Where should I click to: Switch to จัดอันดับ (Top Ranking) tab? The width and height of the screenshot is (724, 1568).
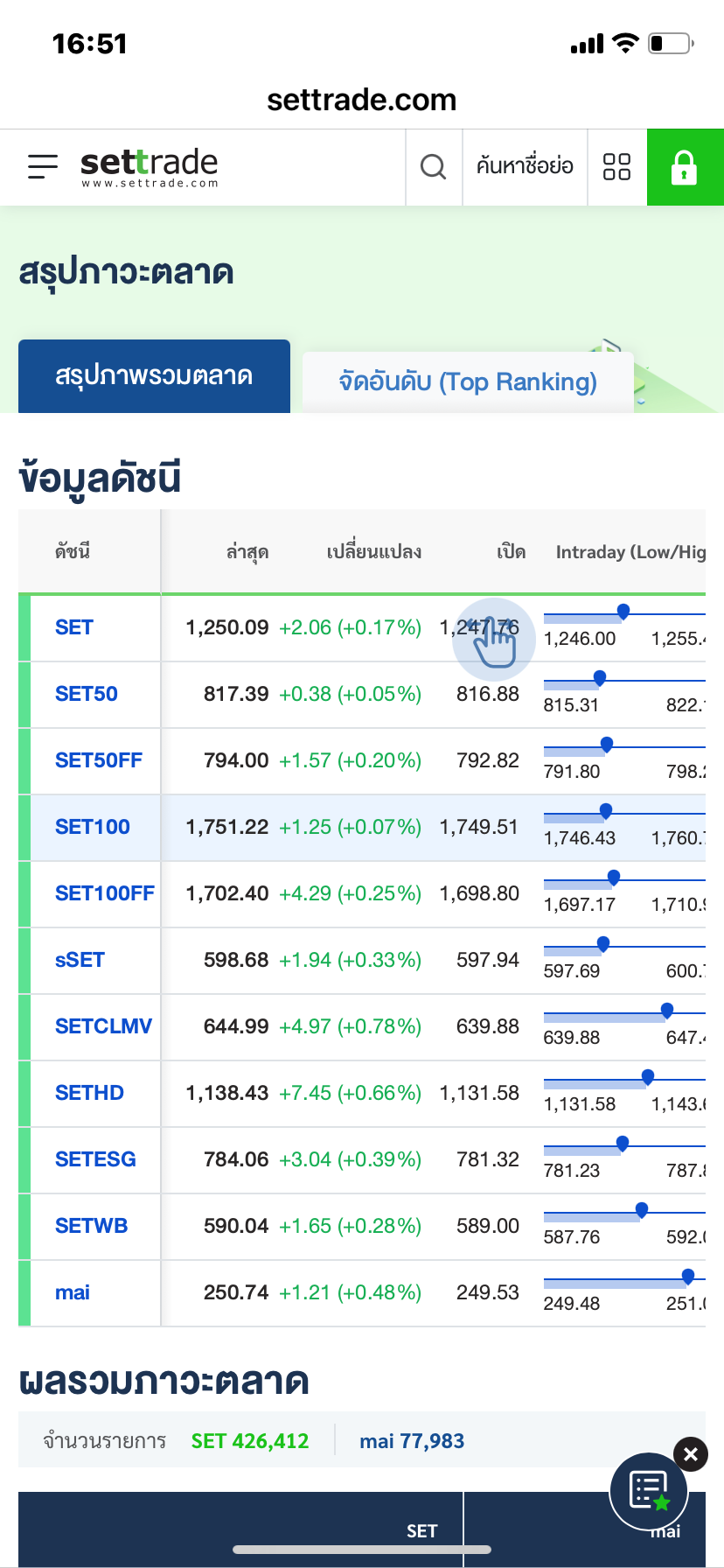pos(468,381)
